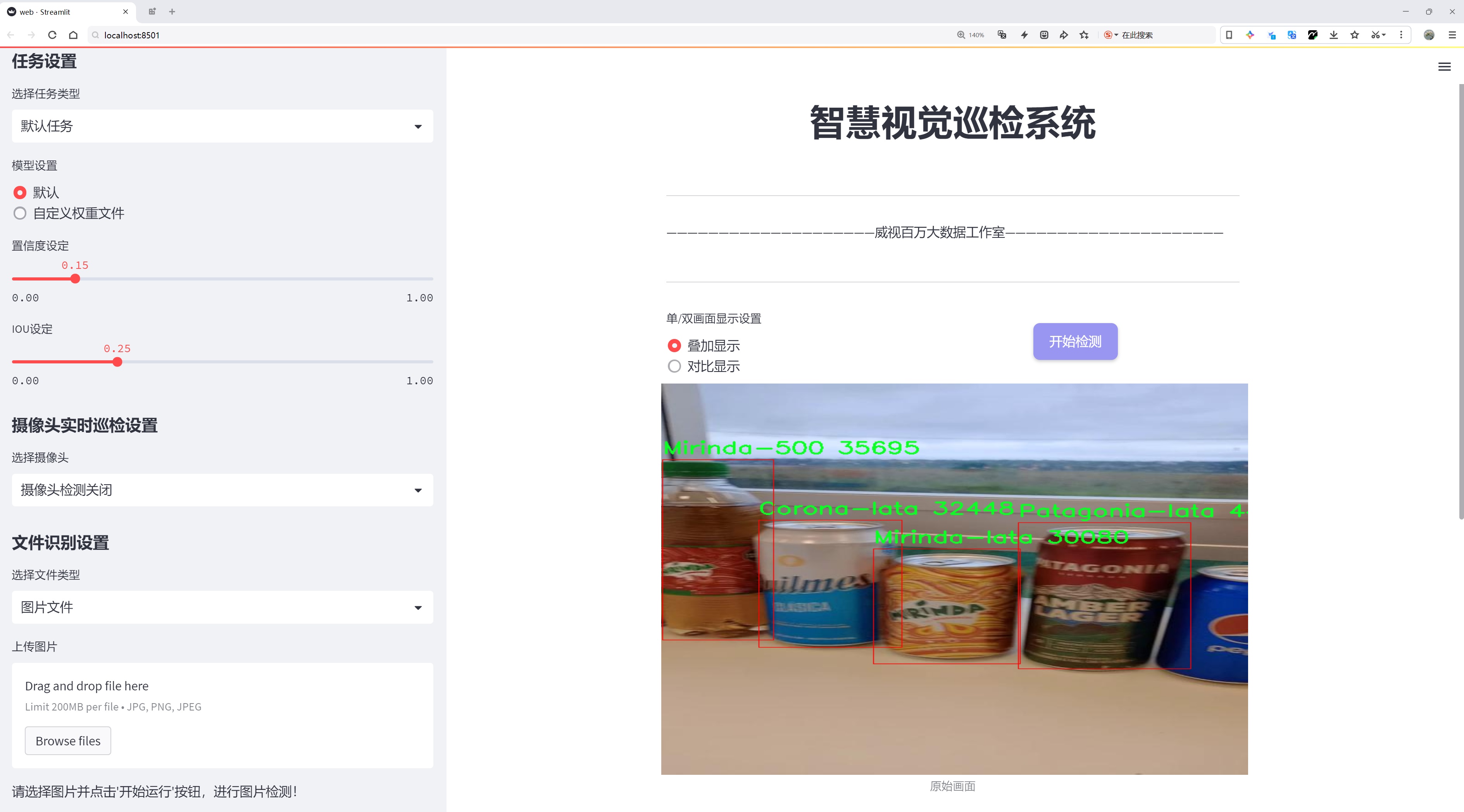Click the 置信度设定 label
The height and width of the screenshot is (812, 1464).
[x=40, y=246]
